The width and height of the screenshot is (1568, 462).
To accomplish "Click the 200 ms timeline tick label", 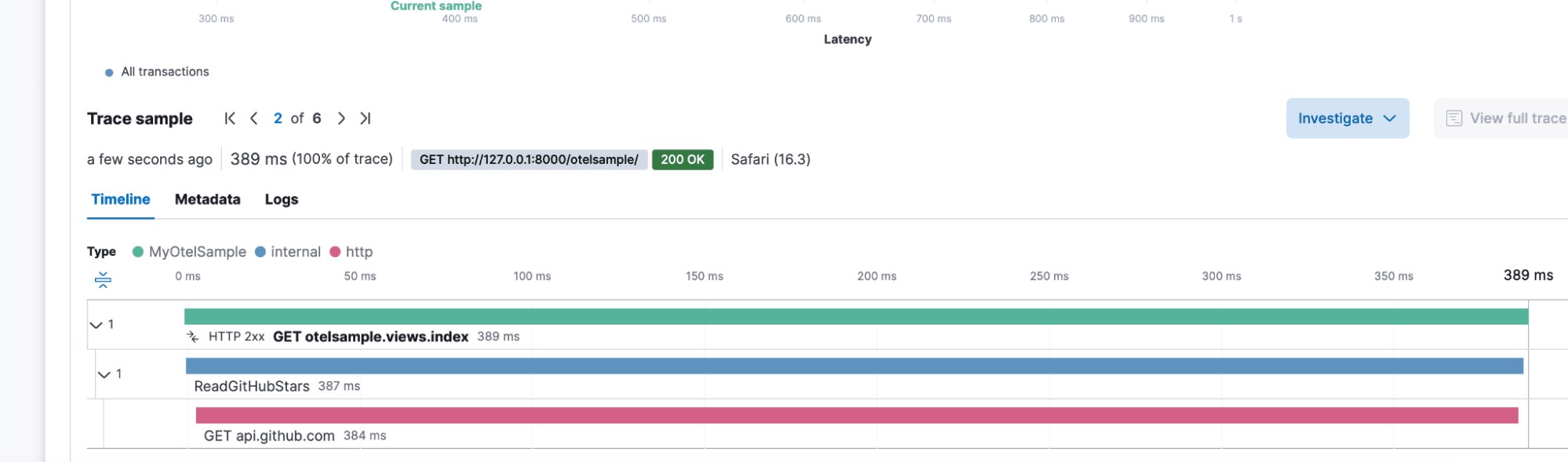I will point(876,276).
